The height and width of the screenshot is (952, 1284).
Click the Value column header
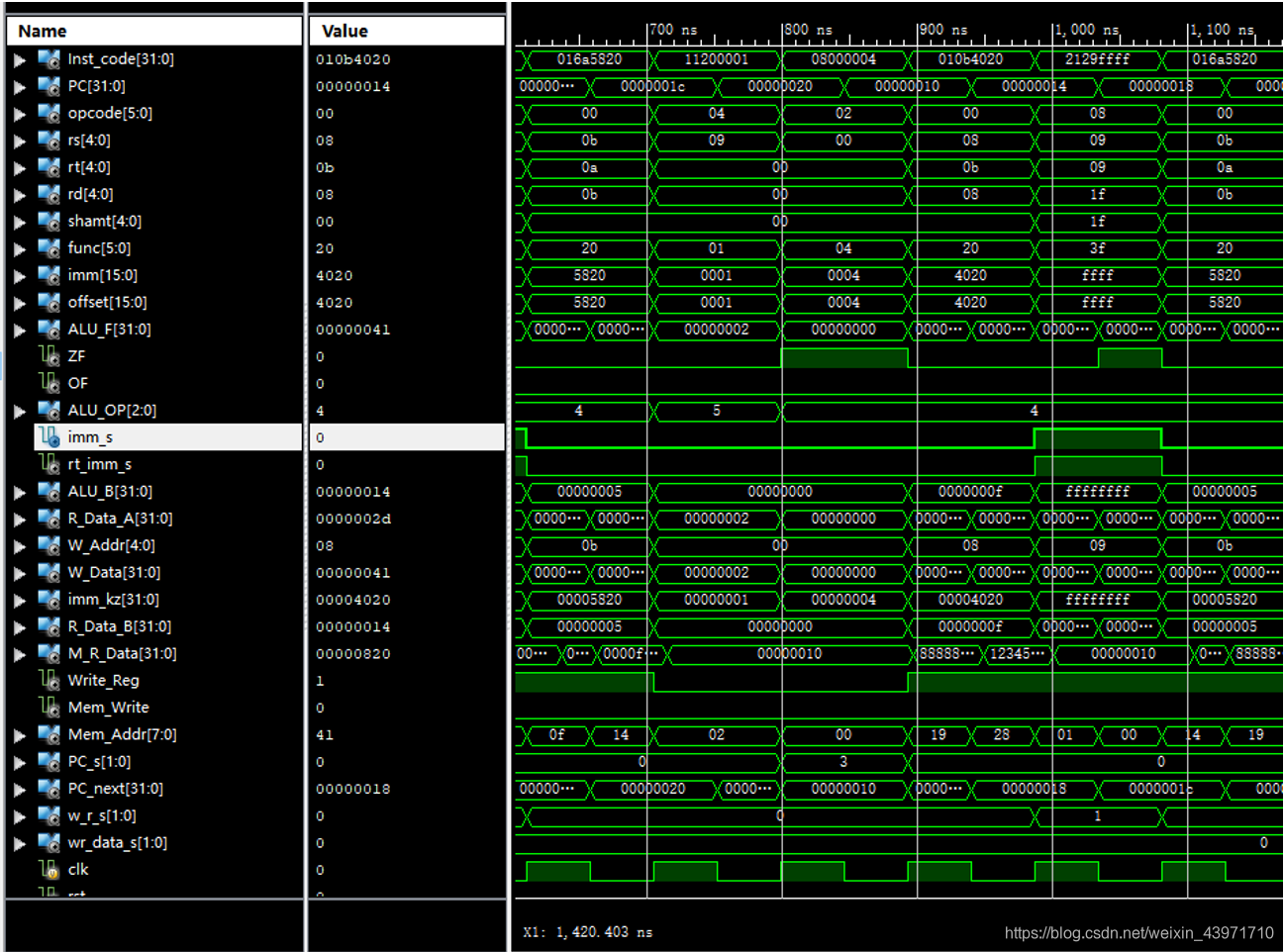[x=407, y=31]
